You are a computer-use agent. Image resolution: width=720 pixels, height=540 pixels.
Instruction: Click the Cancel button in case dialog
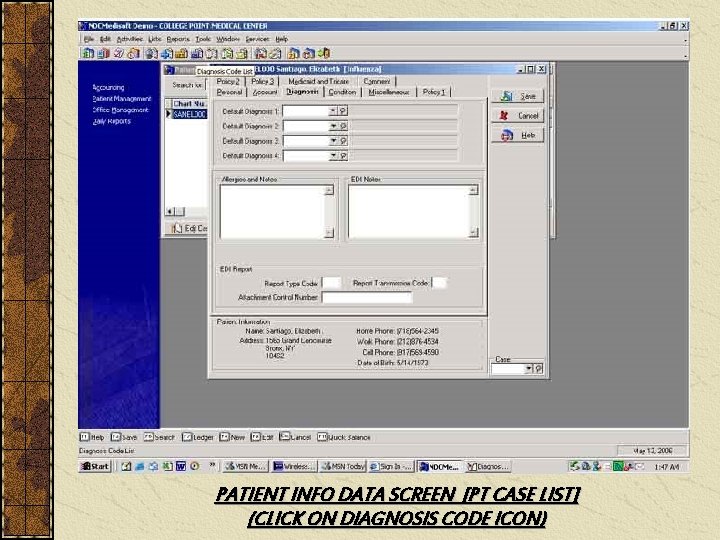tap(518, 116)
